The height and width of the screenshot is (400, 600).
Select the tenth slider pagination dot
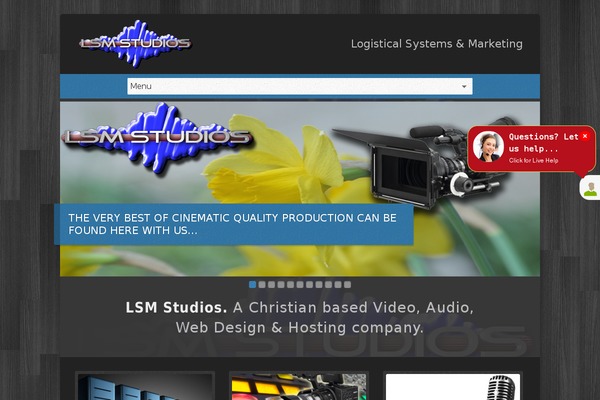[x=338, y=284]
